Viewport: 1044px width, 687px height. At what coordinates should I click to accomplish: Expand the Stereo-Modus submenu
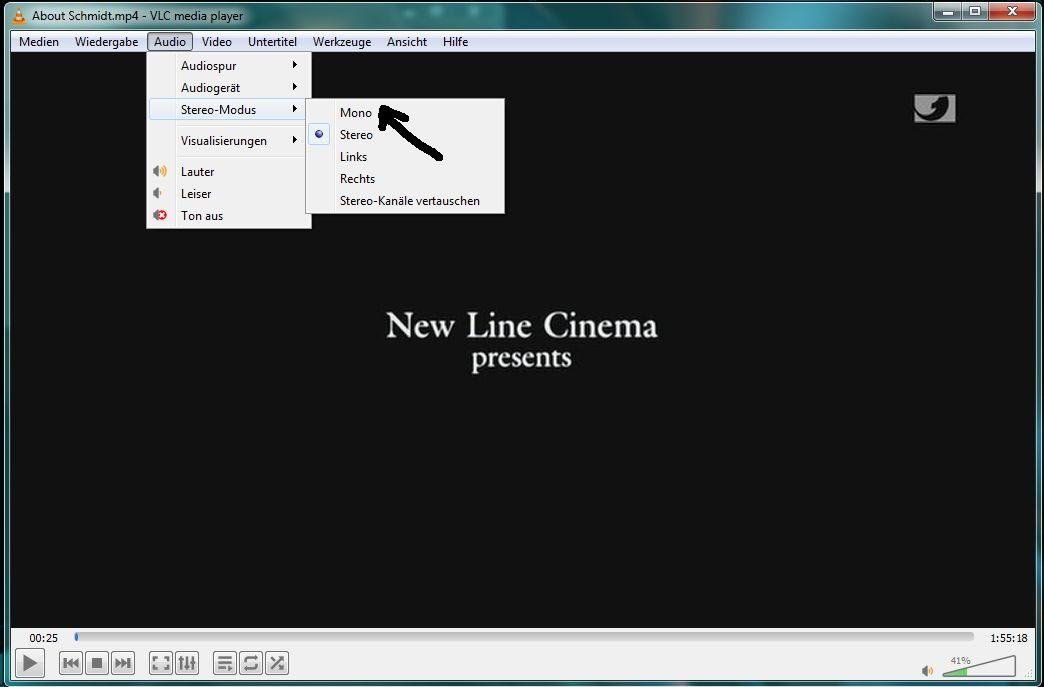(x=229, y=109)
